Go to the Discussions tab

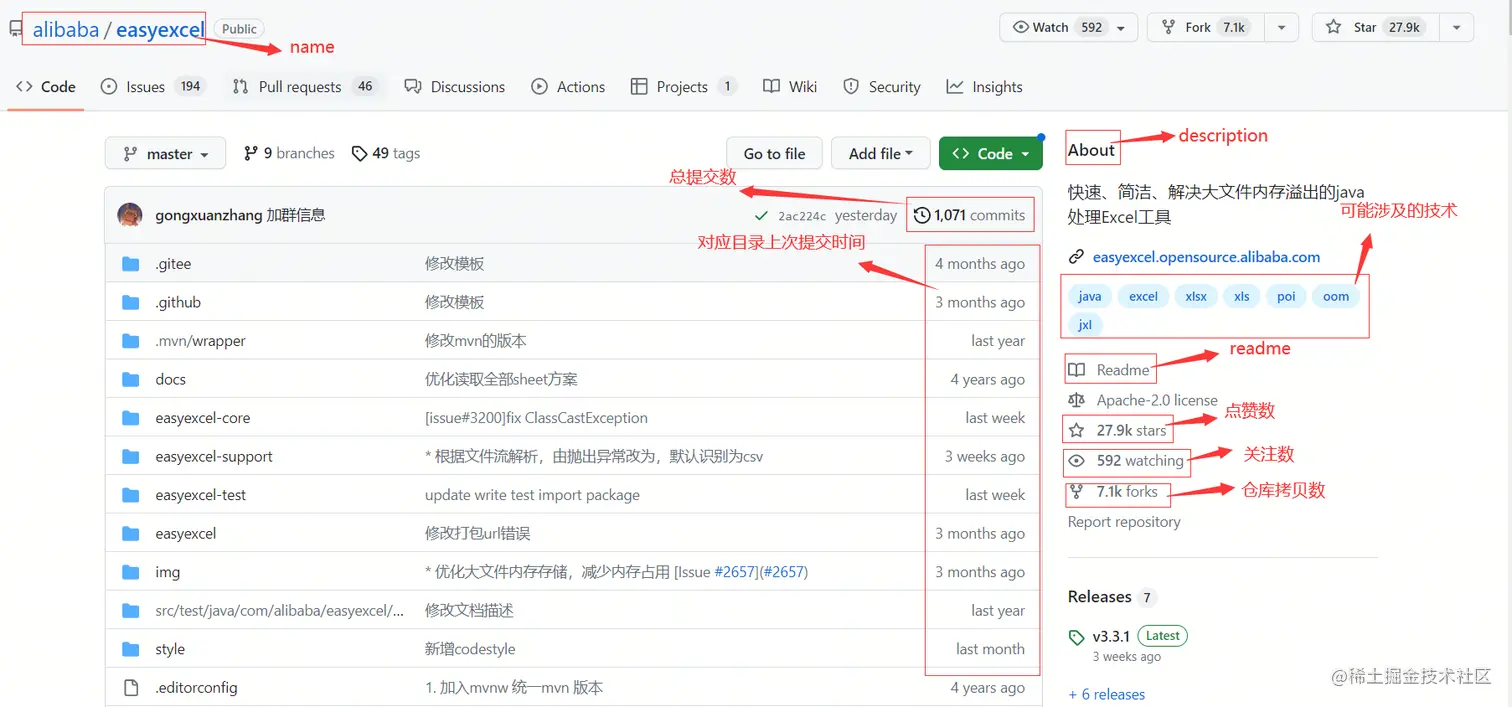tap(455, 87)
